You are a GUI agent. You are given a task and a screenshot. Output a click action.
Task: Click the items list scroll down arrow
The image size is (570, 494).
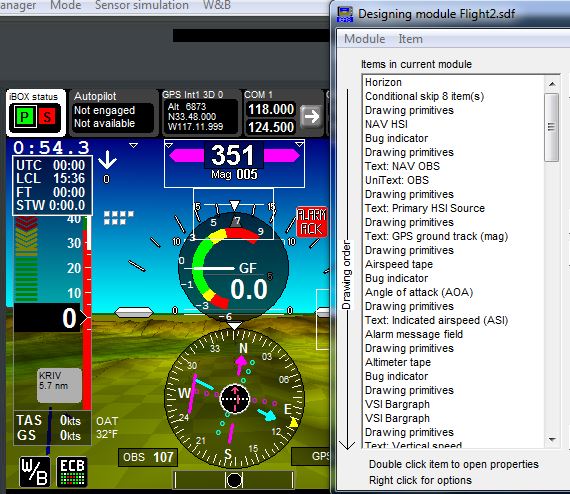(x=552, y=439)
